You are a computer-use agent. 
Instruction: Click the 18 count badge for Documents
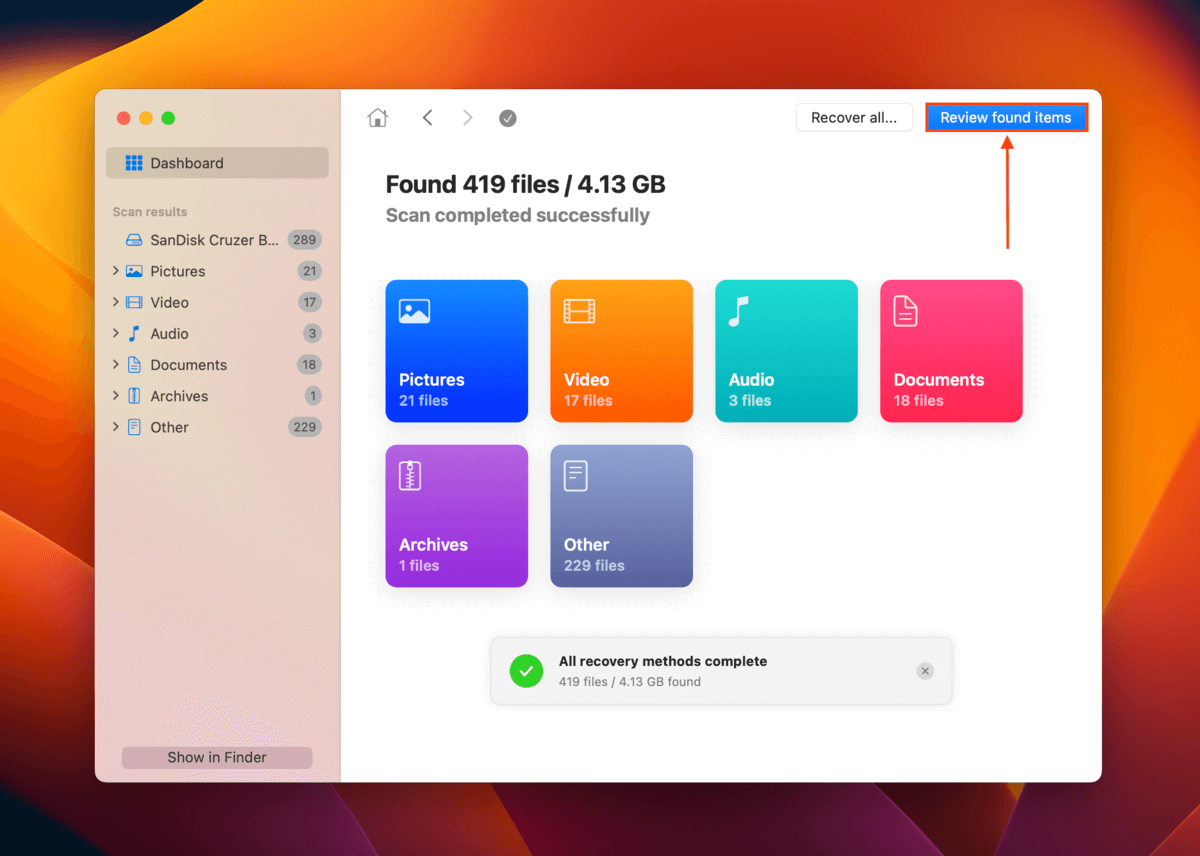[309, 364]
